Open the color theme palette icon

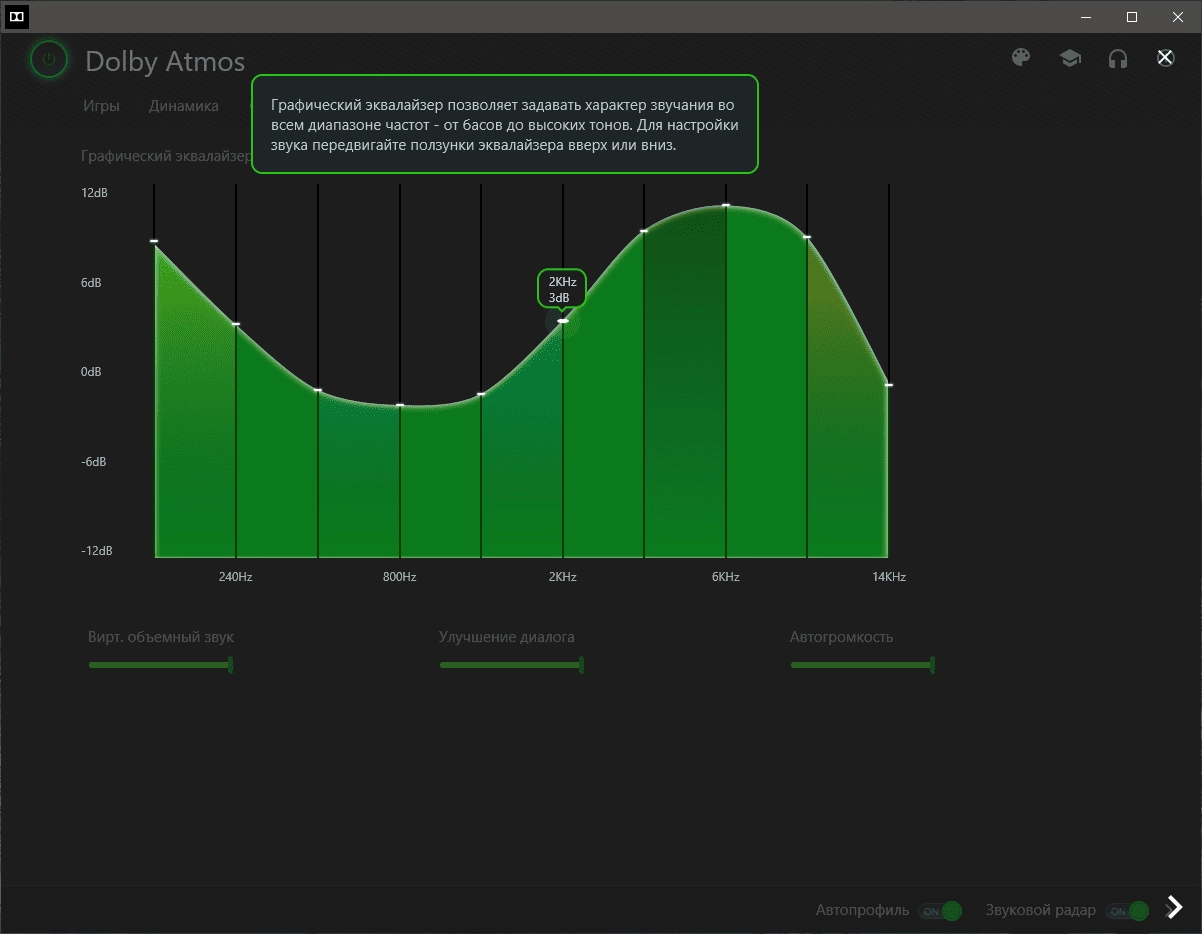click(1021, 58)
